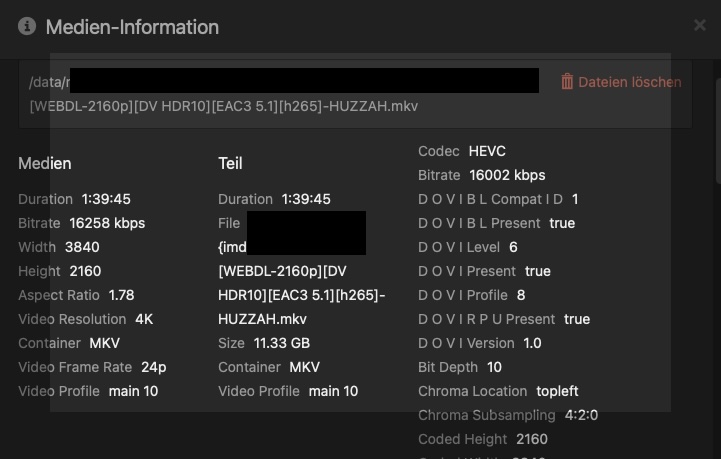
Task: Click the Video Resolution 4K value
Action: coord(144,319)
